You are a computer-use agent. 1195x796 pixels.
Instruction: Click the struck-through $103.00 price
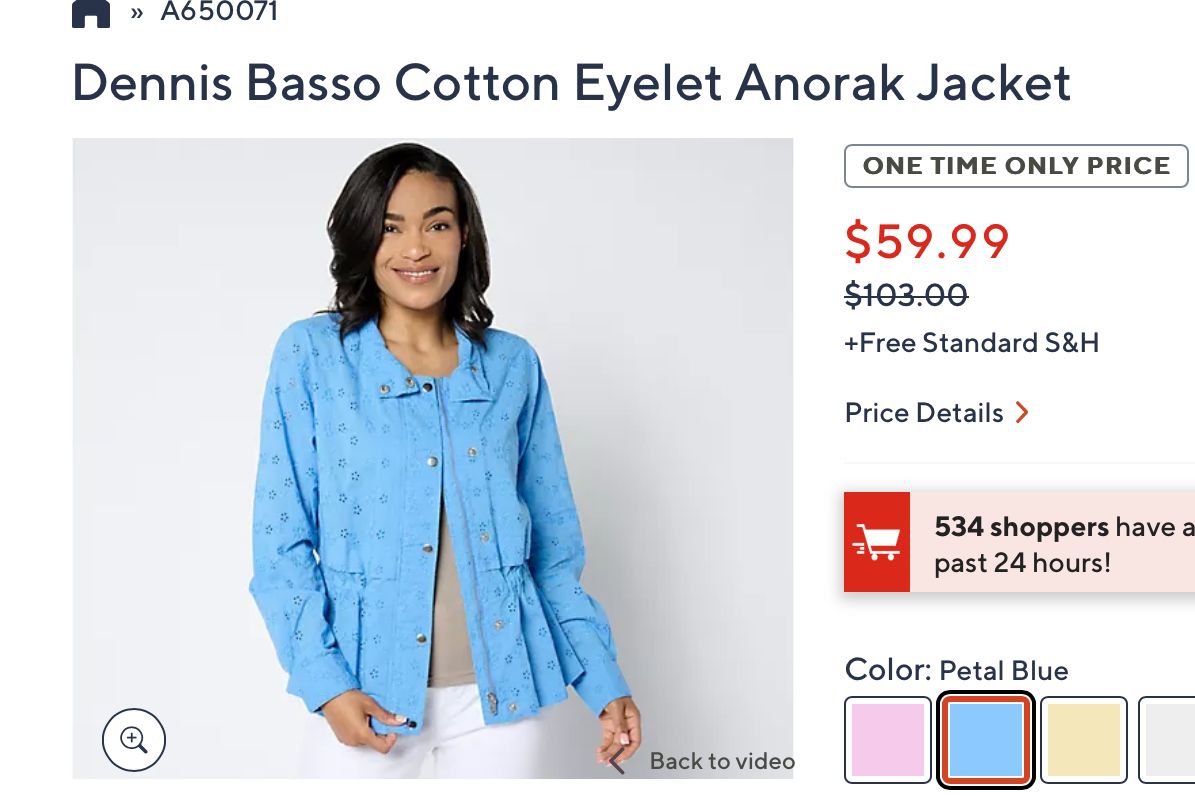tap(906, 294)
